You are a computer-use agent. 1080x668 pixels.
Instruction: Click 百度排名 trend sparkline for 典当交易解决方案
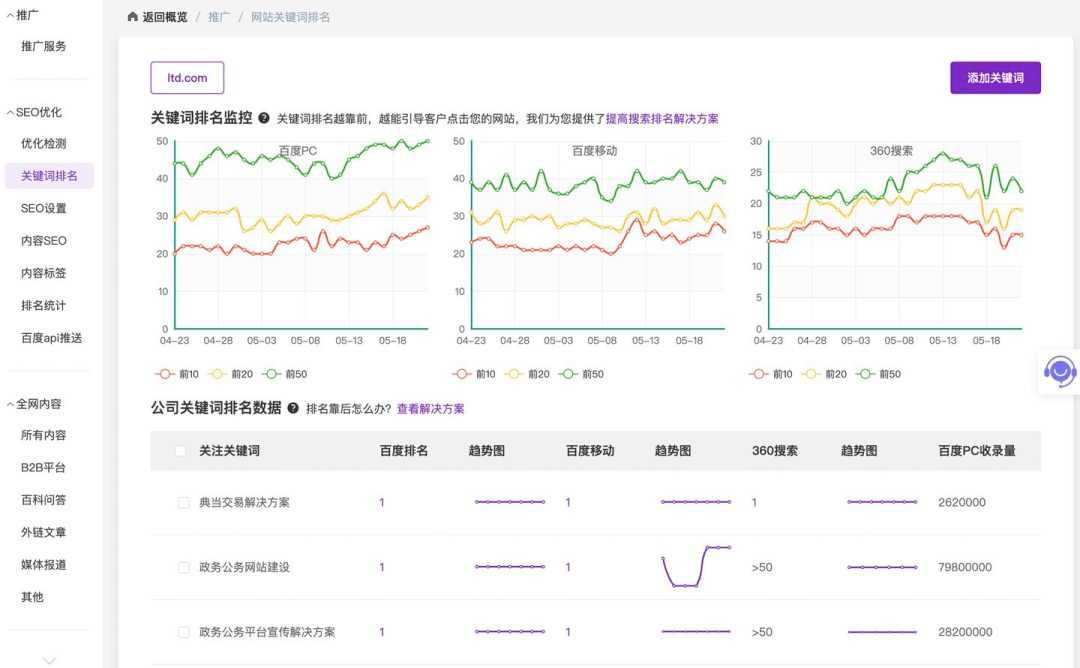[x=510, y=502]
